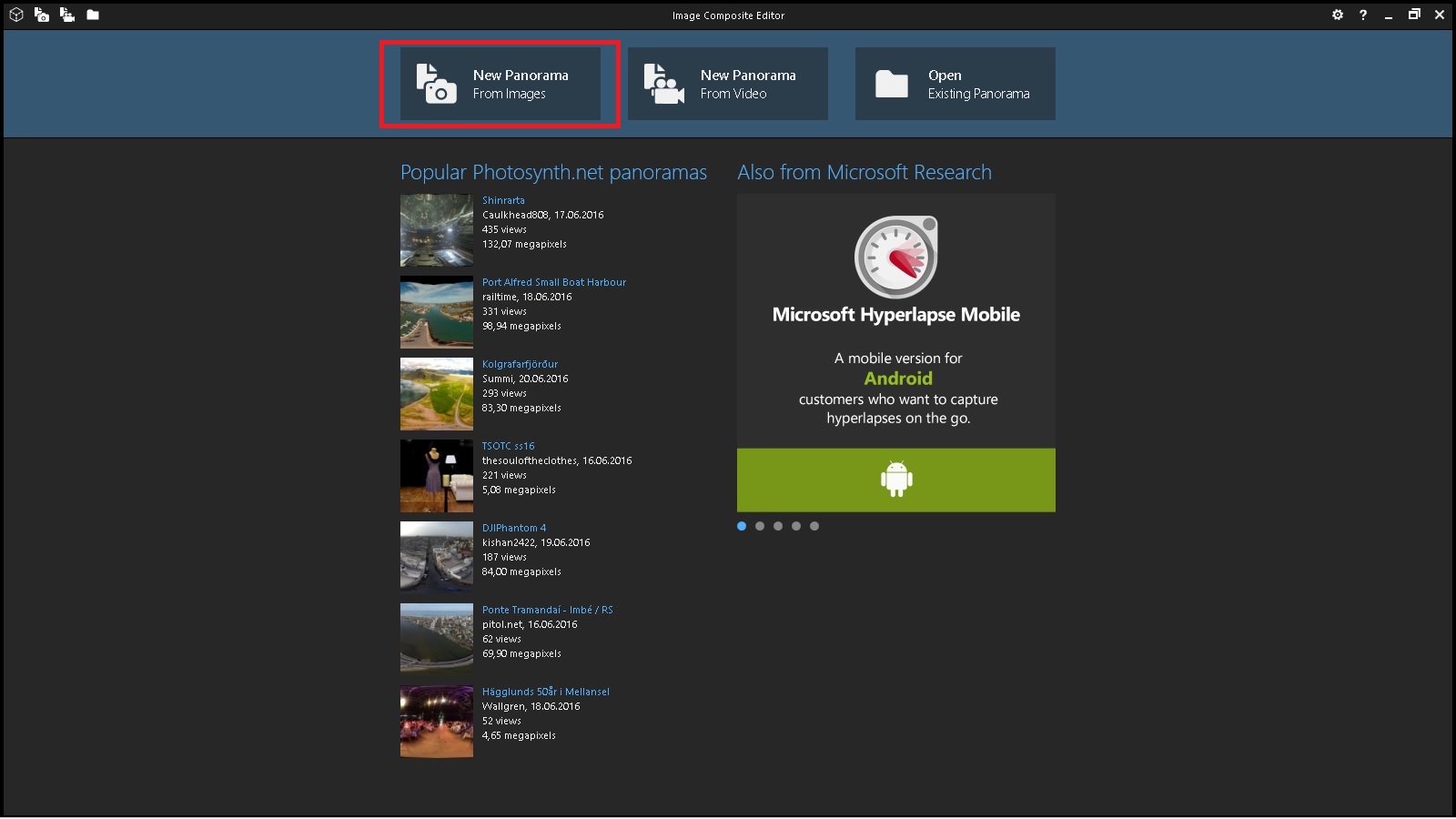Start New Panorama From Images
The width and height of the screenshot is (1456, 819).
pos(500,84)
